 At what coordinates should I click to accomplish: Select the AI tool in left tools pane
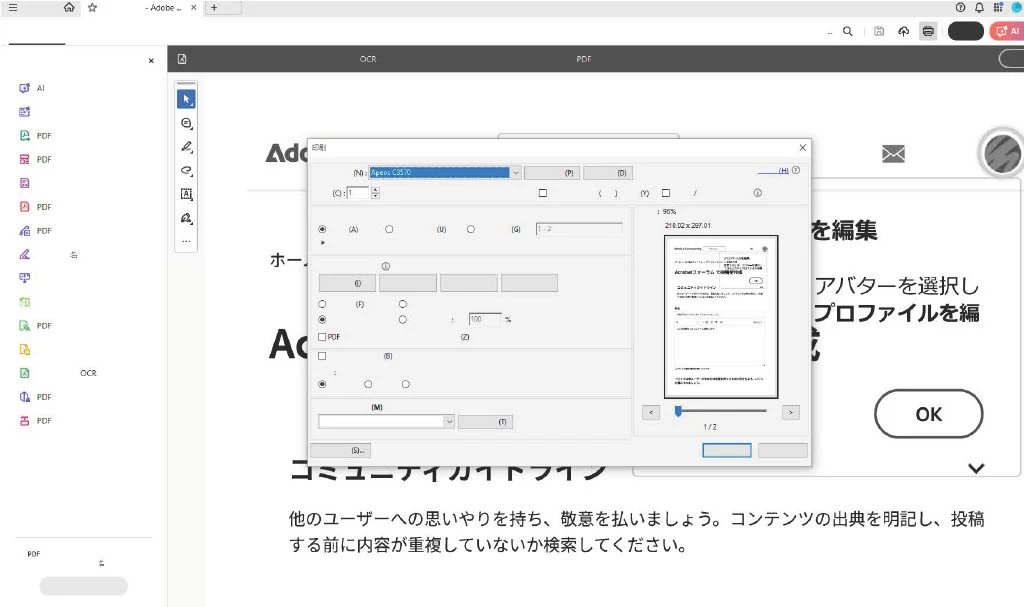(25, 88)
